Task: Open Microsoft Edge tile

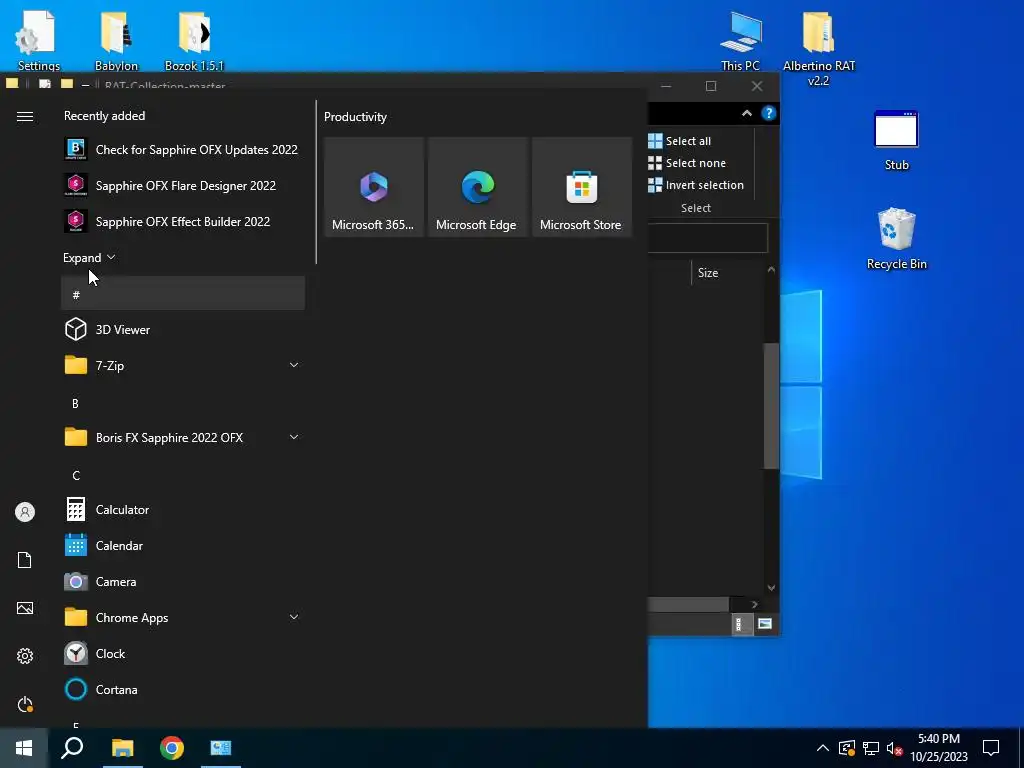Action: [x=477, y=187]
